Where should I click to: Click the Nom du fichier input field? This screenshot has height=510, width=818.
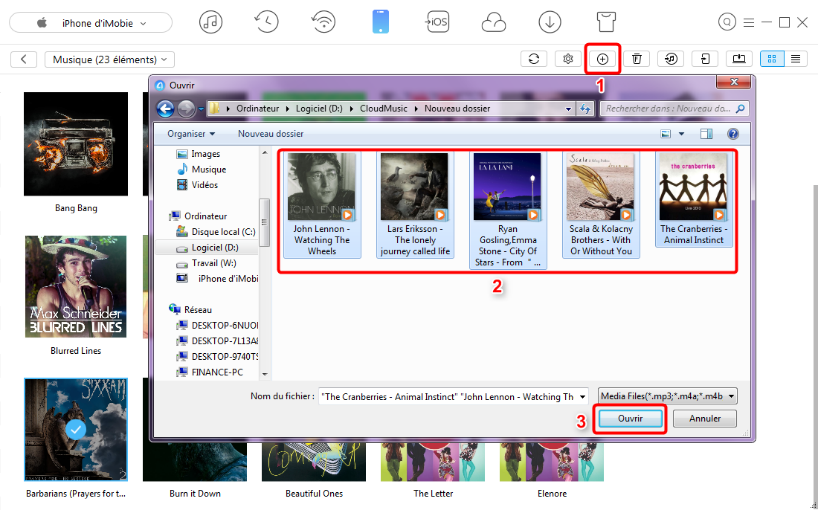[x=447, y=396]
